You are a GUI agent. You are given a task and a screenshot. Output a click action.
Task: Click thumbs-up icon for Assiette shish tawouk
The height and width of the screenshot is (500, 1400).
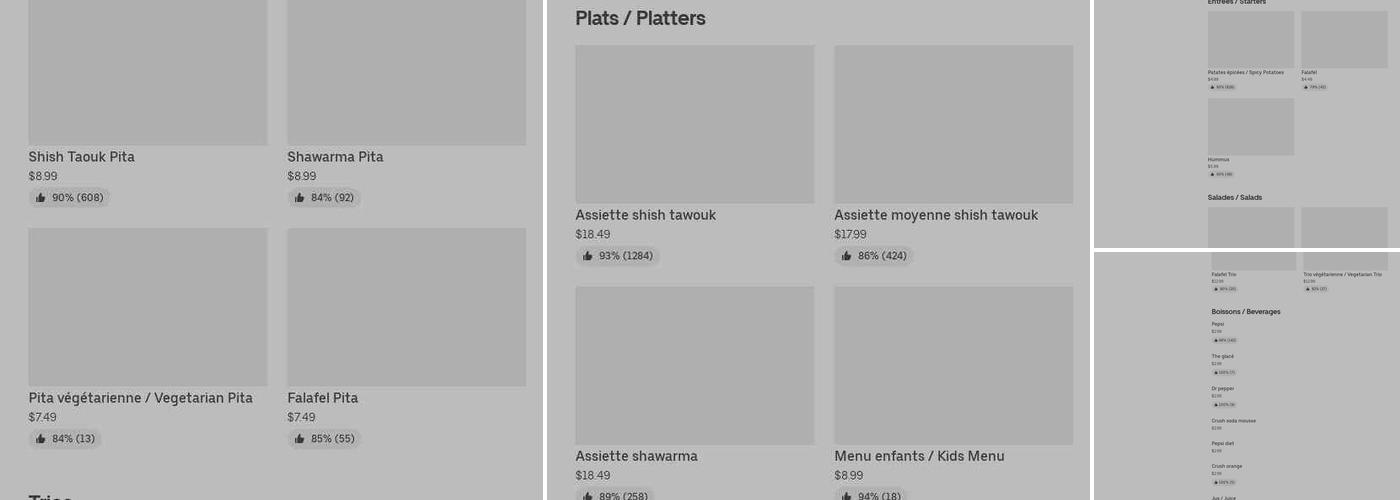(x=588, y=256)
